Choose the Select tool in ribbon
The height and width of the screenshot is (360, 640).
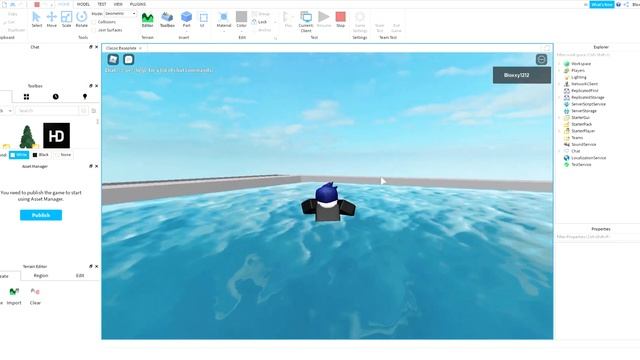(36, 20)
